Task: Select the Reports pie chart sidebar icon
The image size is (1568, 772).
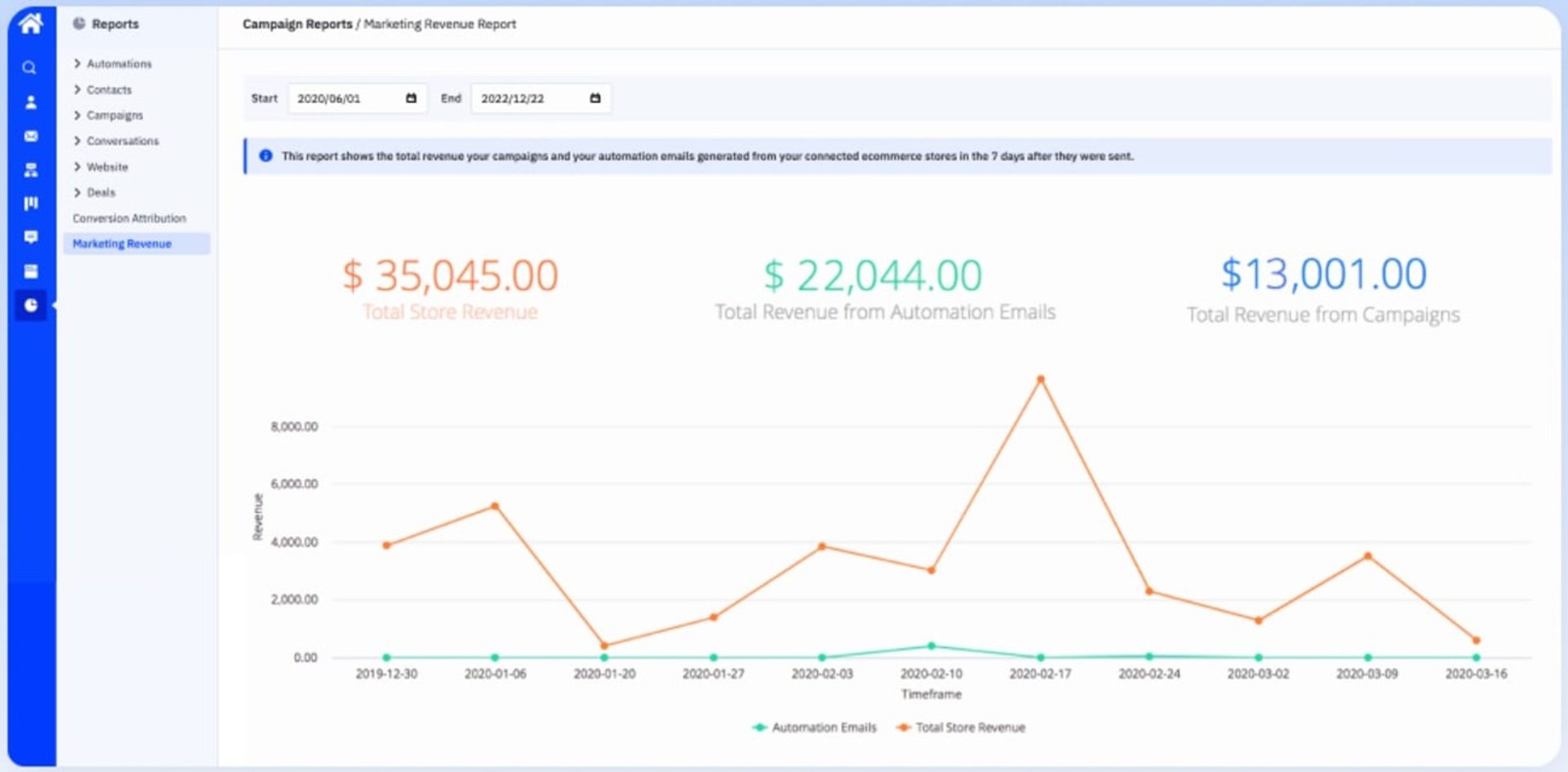Action: point(30,305)
